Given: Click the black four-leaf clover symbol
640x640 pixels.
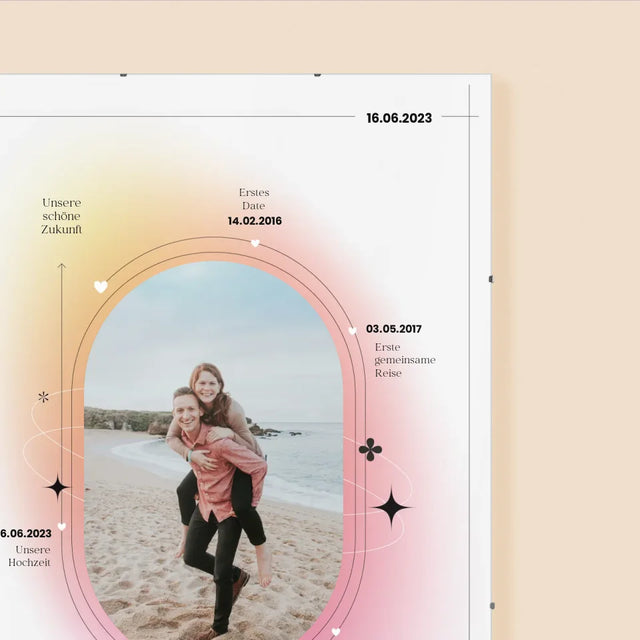Looking at the screenshot, I should point(370,449).
